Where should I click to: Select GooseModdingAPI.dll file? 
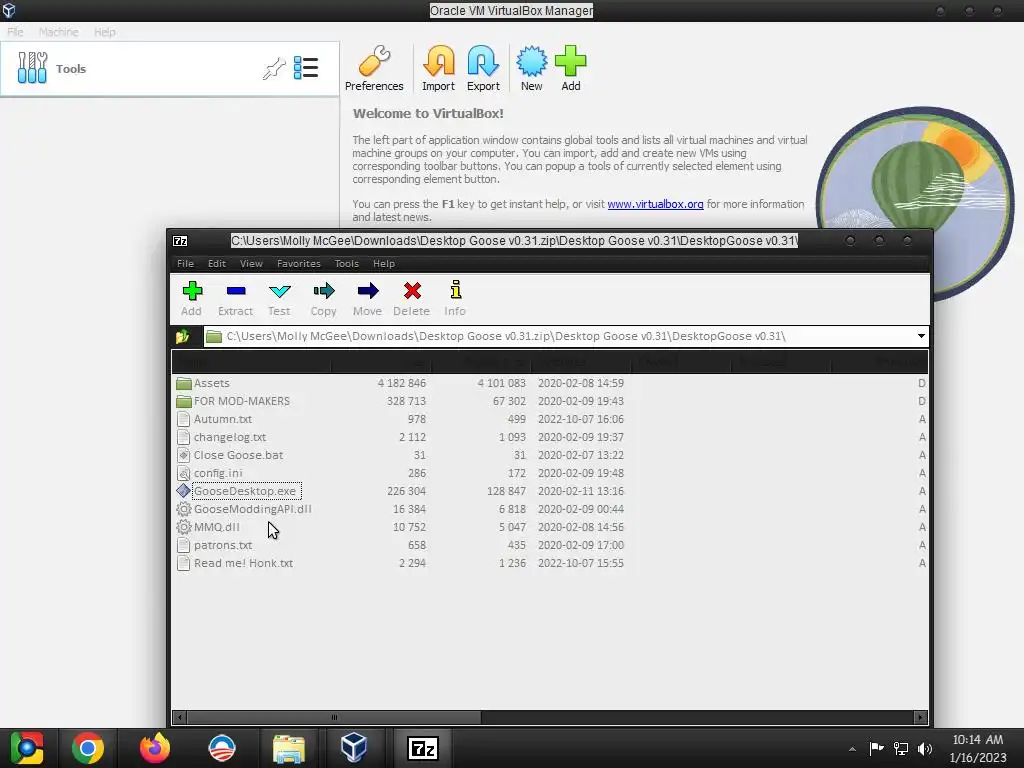pos(253,509)
